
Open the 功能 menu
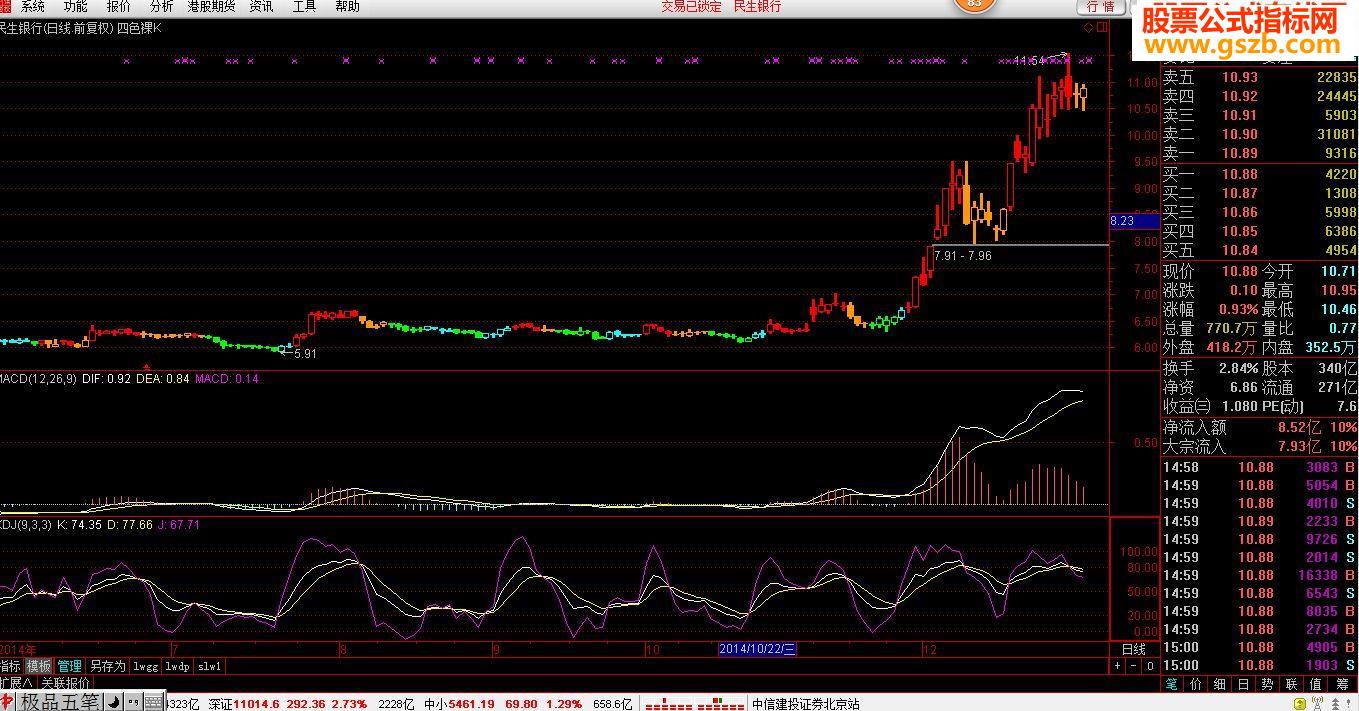[75, 6]
